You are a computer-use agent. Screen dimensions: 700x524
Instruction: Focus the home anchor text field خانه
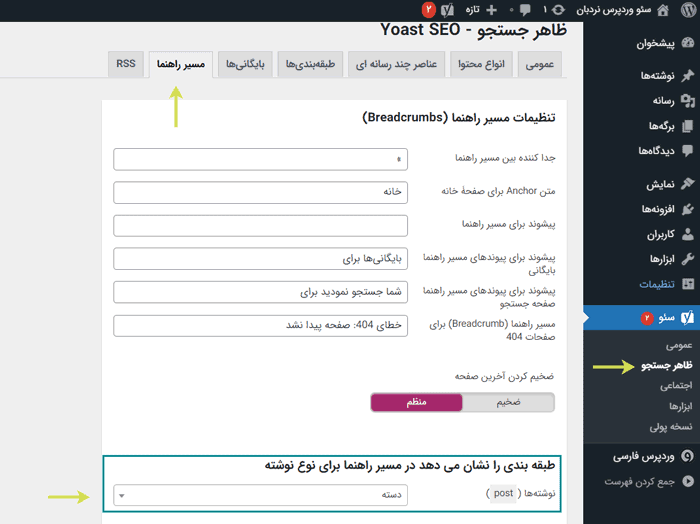tap(260, 192)
